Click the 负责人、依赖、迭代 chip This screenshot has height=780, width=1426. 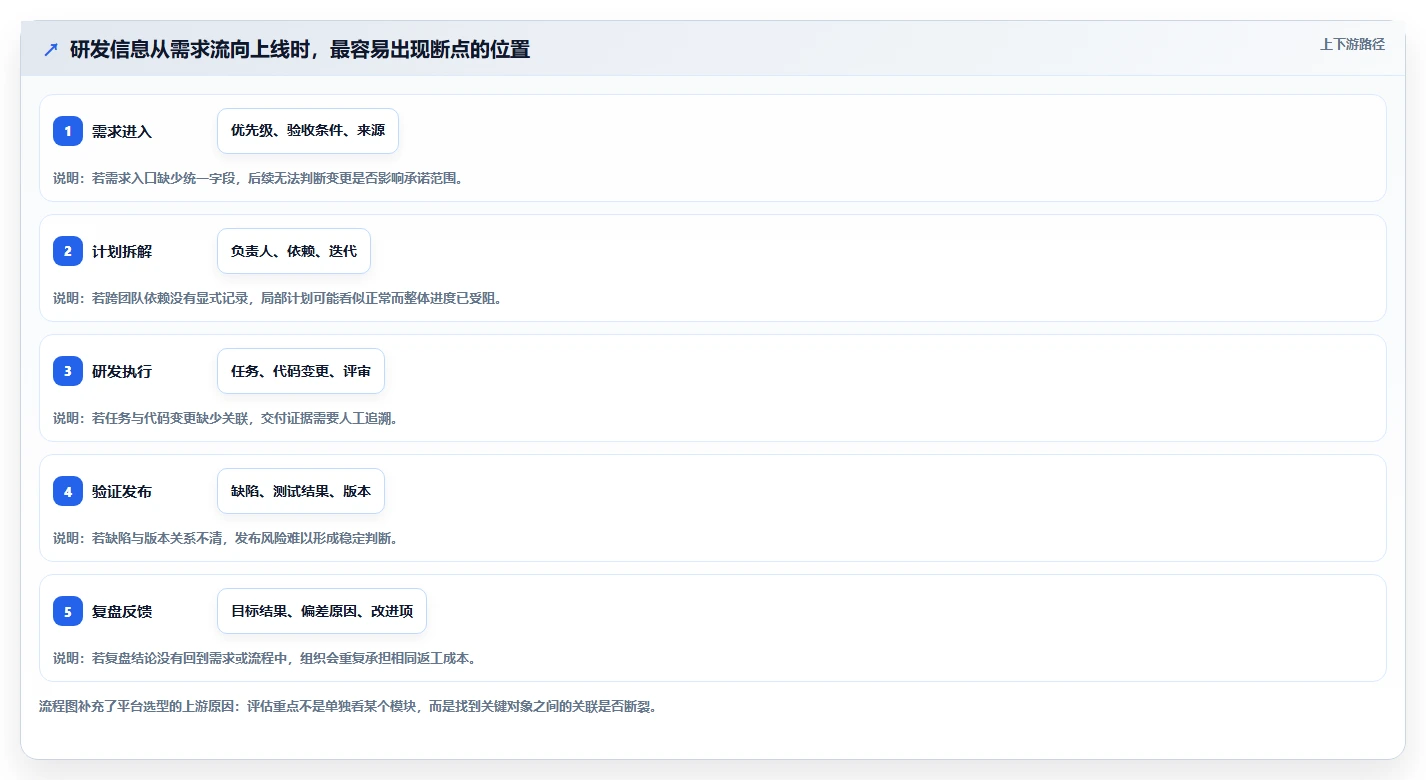(294, 251)
